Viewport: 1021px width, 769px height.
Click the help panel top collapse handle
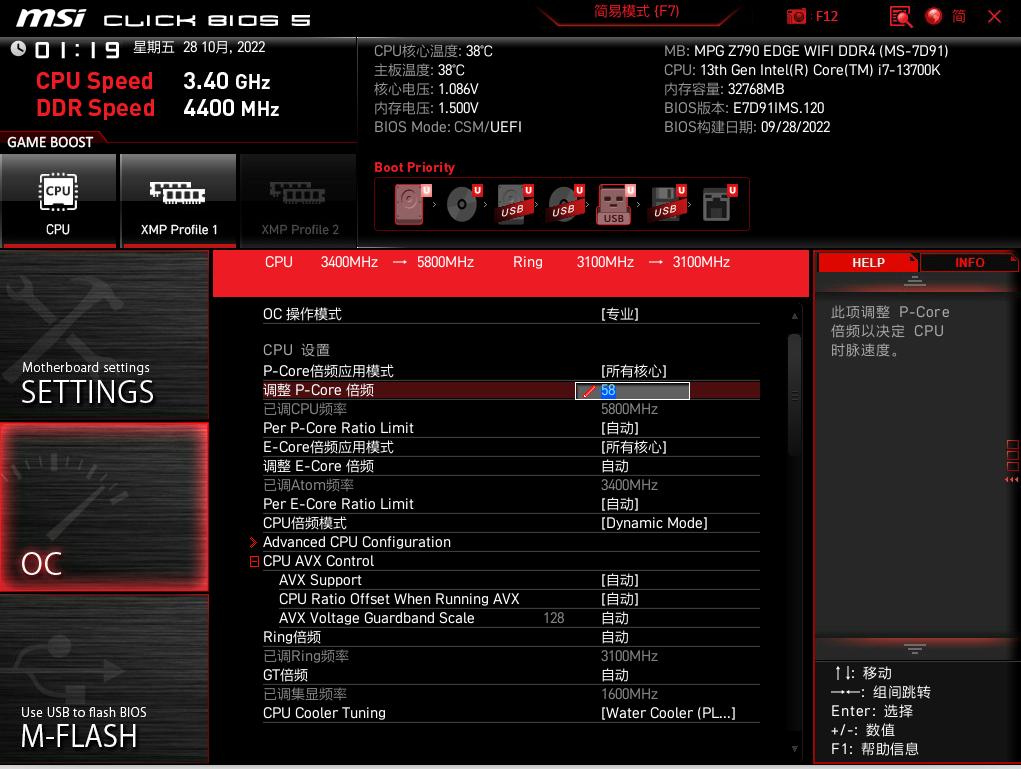tap(914, 281)
